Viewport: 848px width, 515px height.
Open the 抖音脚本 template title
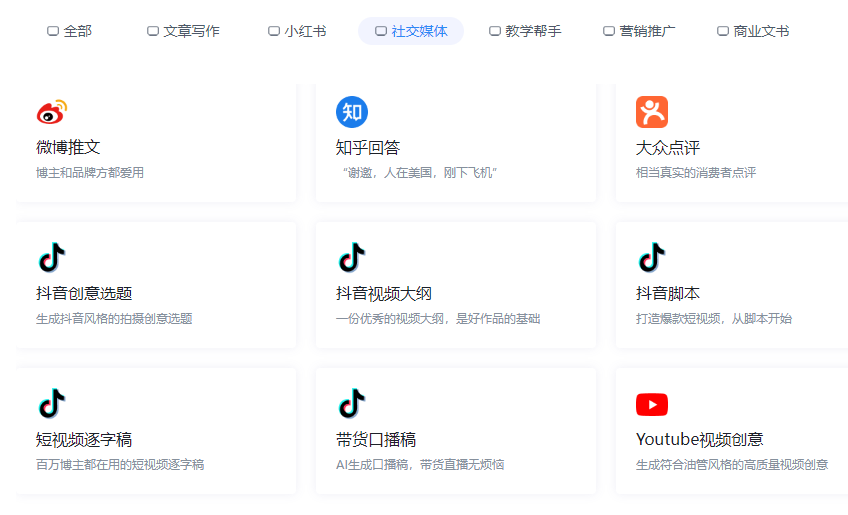[668, 293]
